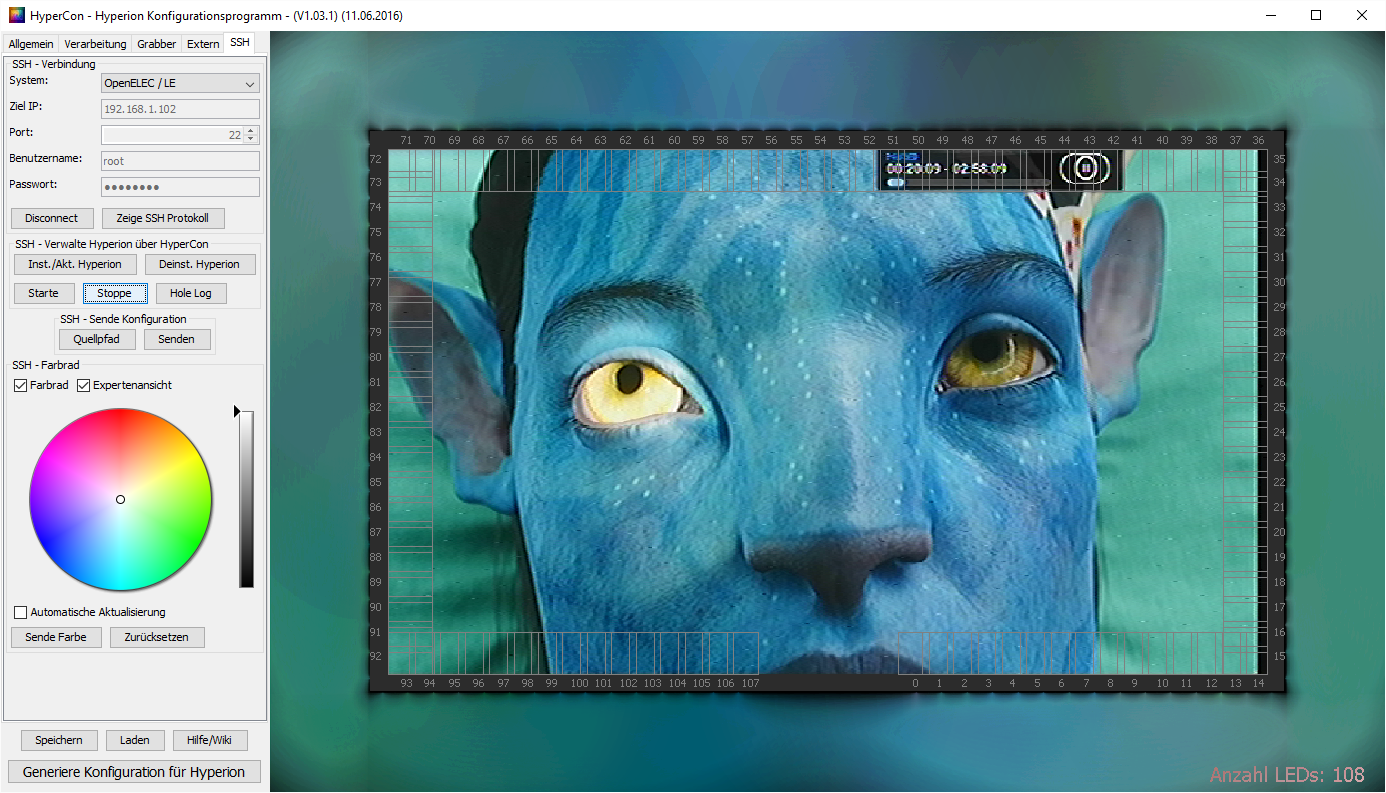Viewport: 1386px width, 793px height.
Task: Click the pause icon in video overlay
Action: (x=1087, y=168)
